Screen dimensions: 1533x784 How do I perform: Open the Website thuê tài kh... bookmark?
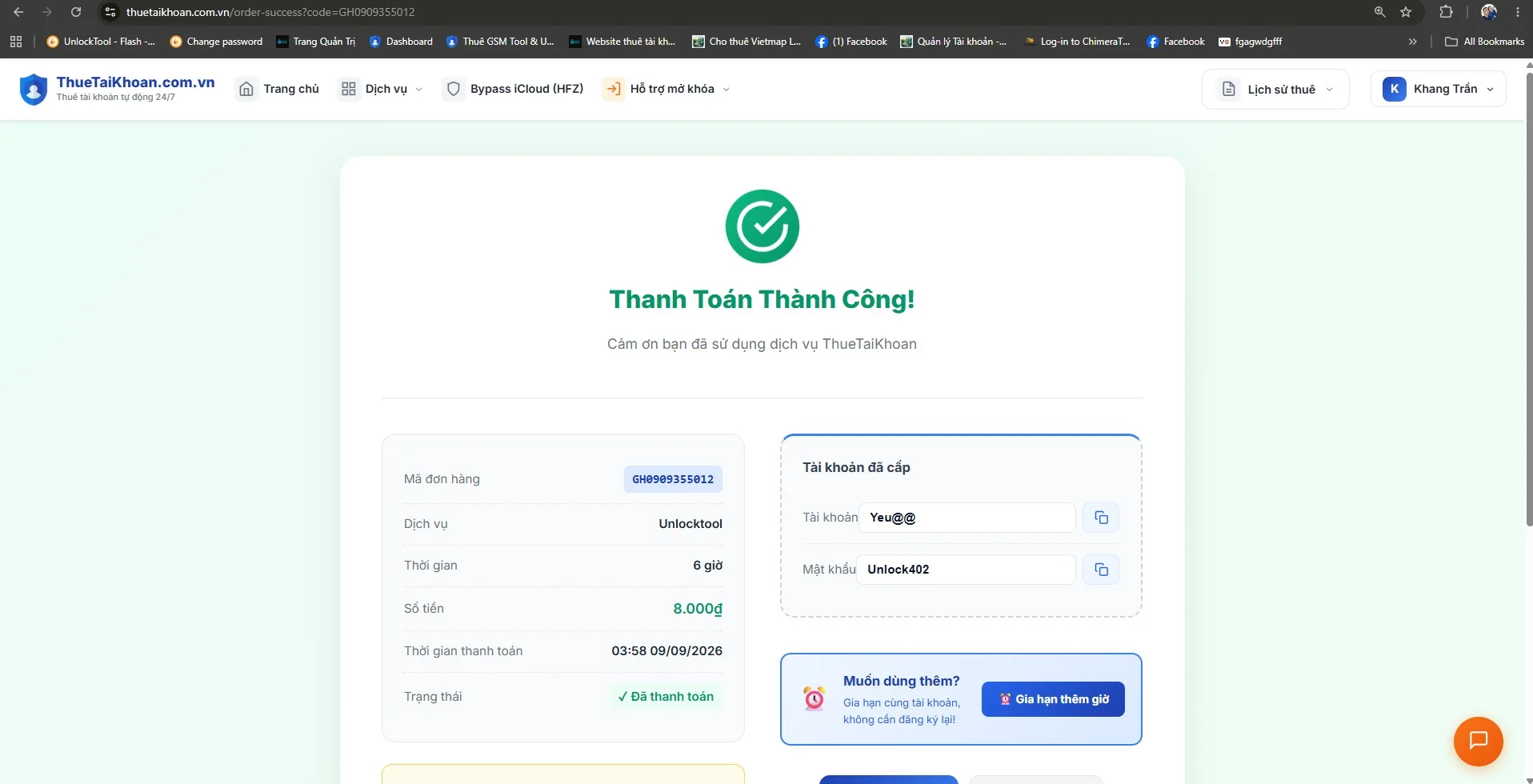tap(622, 42)
